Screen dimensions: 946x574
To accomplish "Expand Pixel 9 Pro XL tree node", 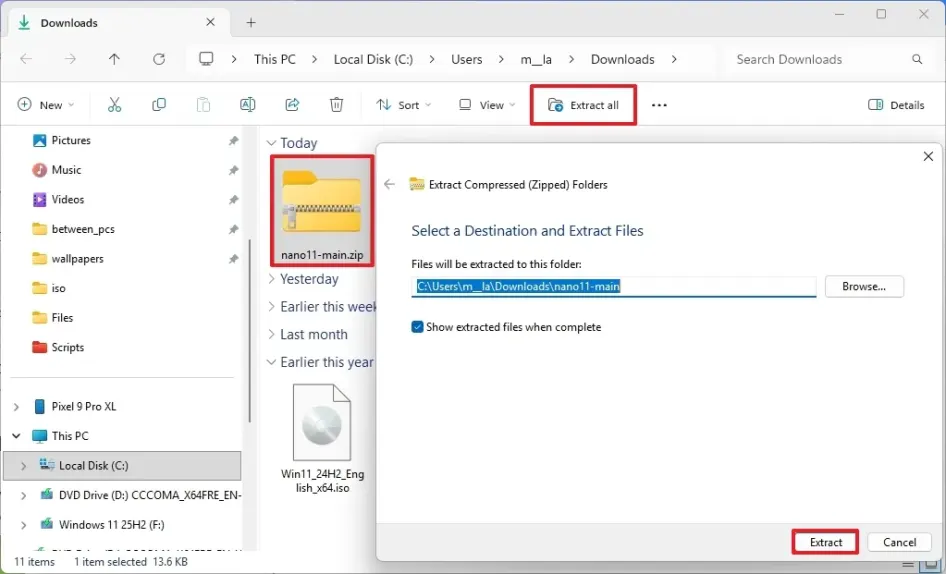I will click(x=16, y=407).
